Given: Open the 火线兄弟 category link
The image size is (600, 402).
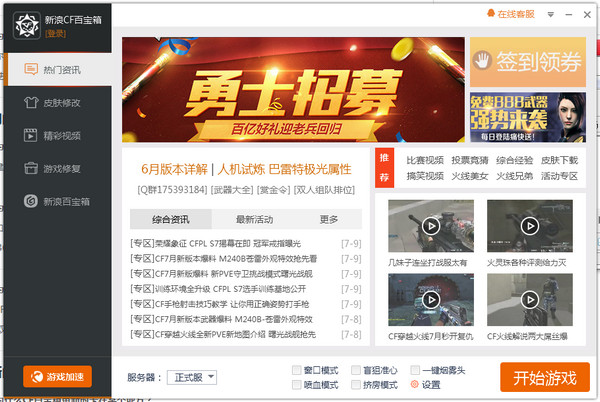Looking at the screenshot, I should coord(514,176).
